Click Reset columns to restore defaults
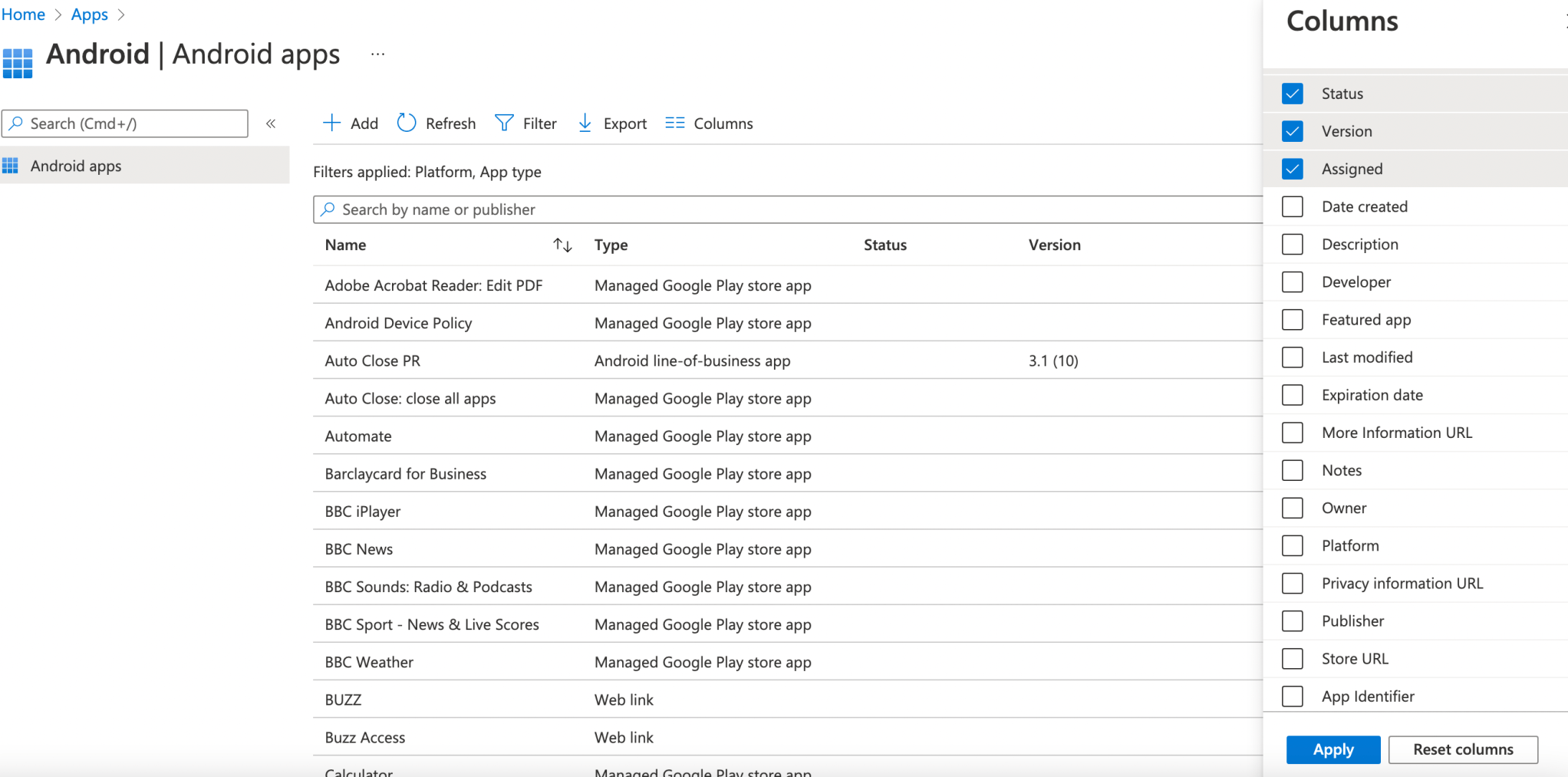 point(1463,749)
